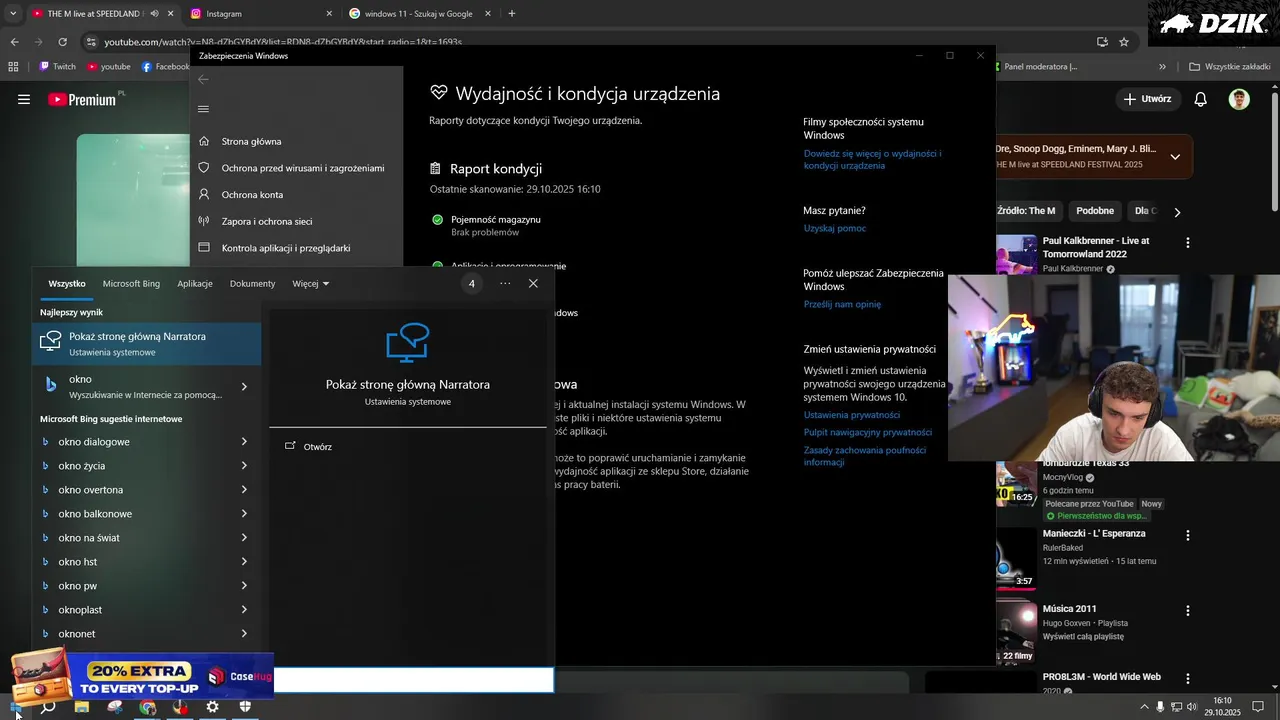This screenshot has height=720, width=1280.
Task: Expand okno balkonowe suggestion arrow
Action: (244, 514)
